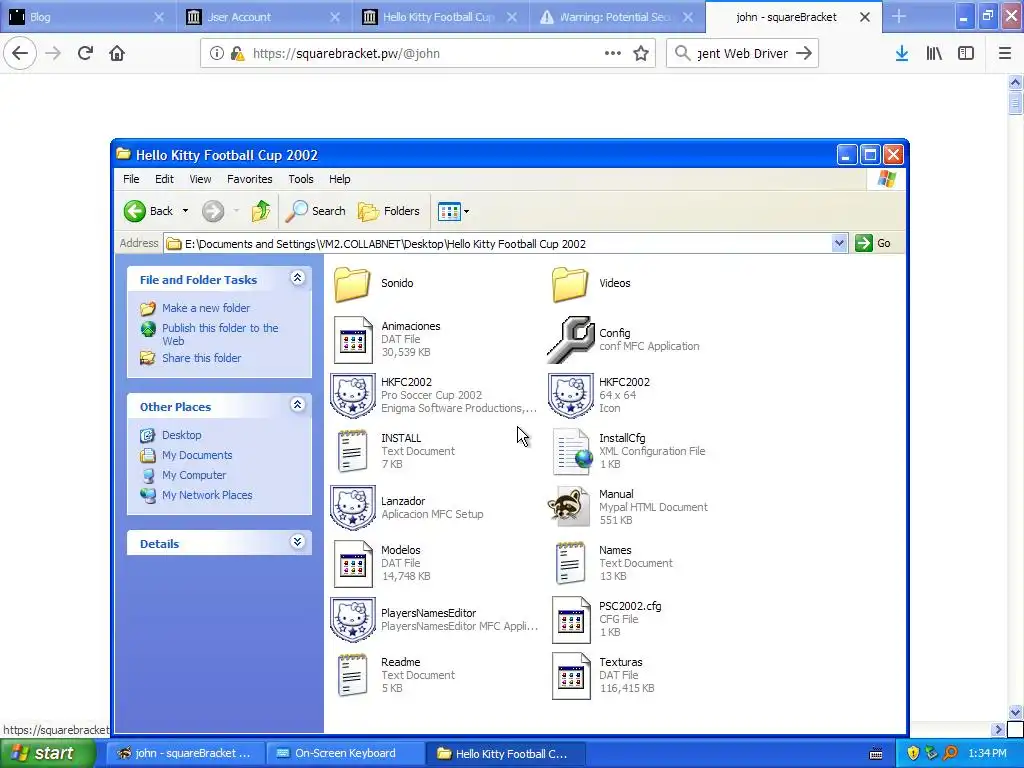Click the Explorer Back arrow icon
This screenshot has width=1024, height=768.
pos(135,211)
